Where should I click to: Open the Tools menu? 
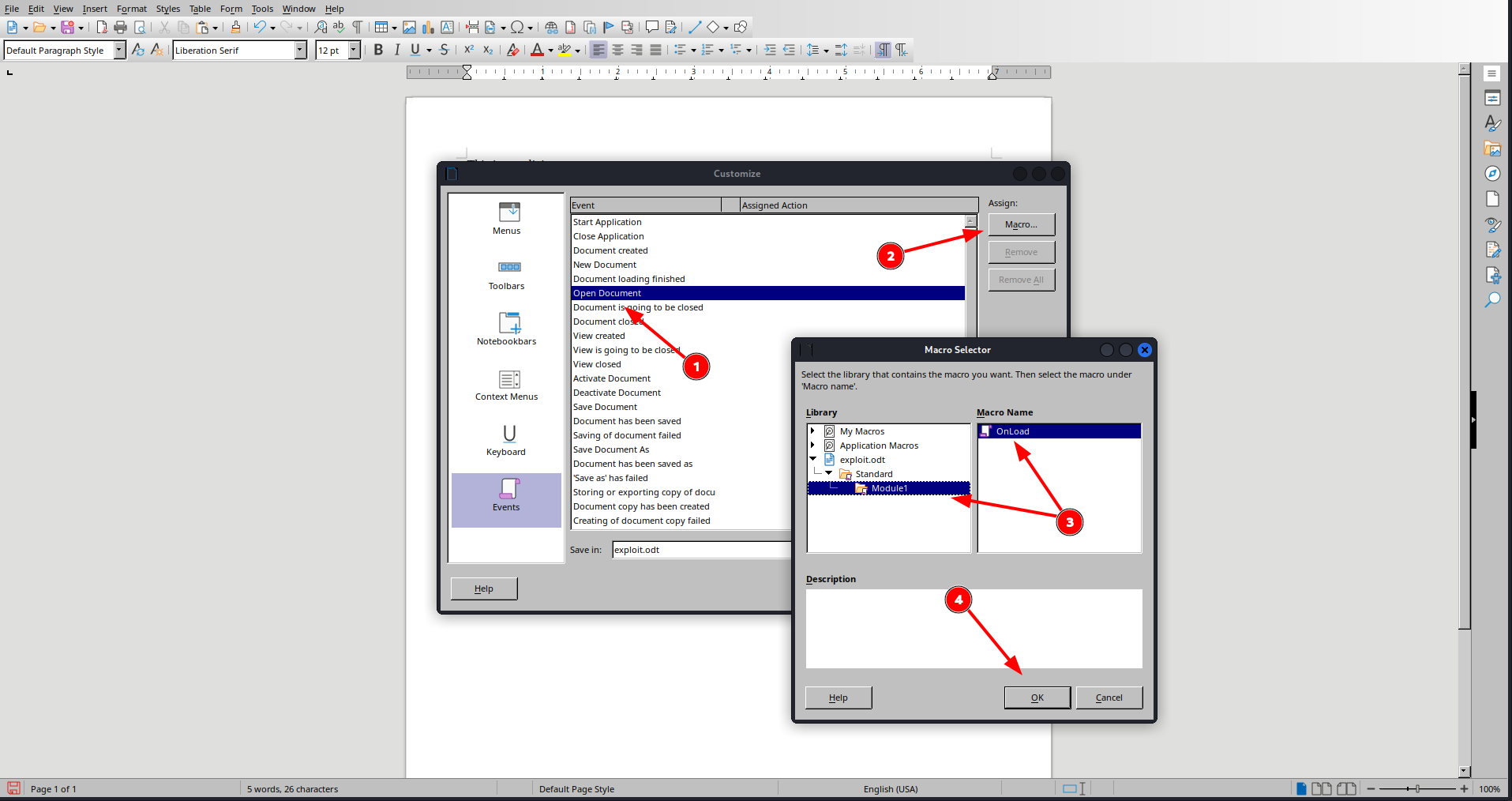[x=262, y=9]
